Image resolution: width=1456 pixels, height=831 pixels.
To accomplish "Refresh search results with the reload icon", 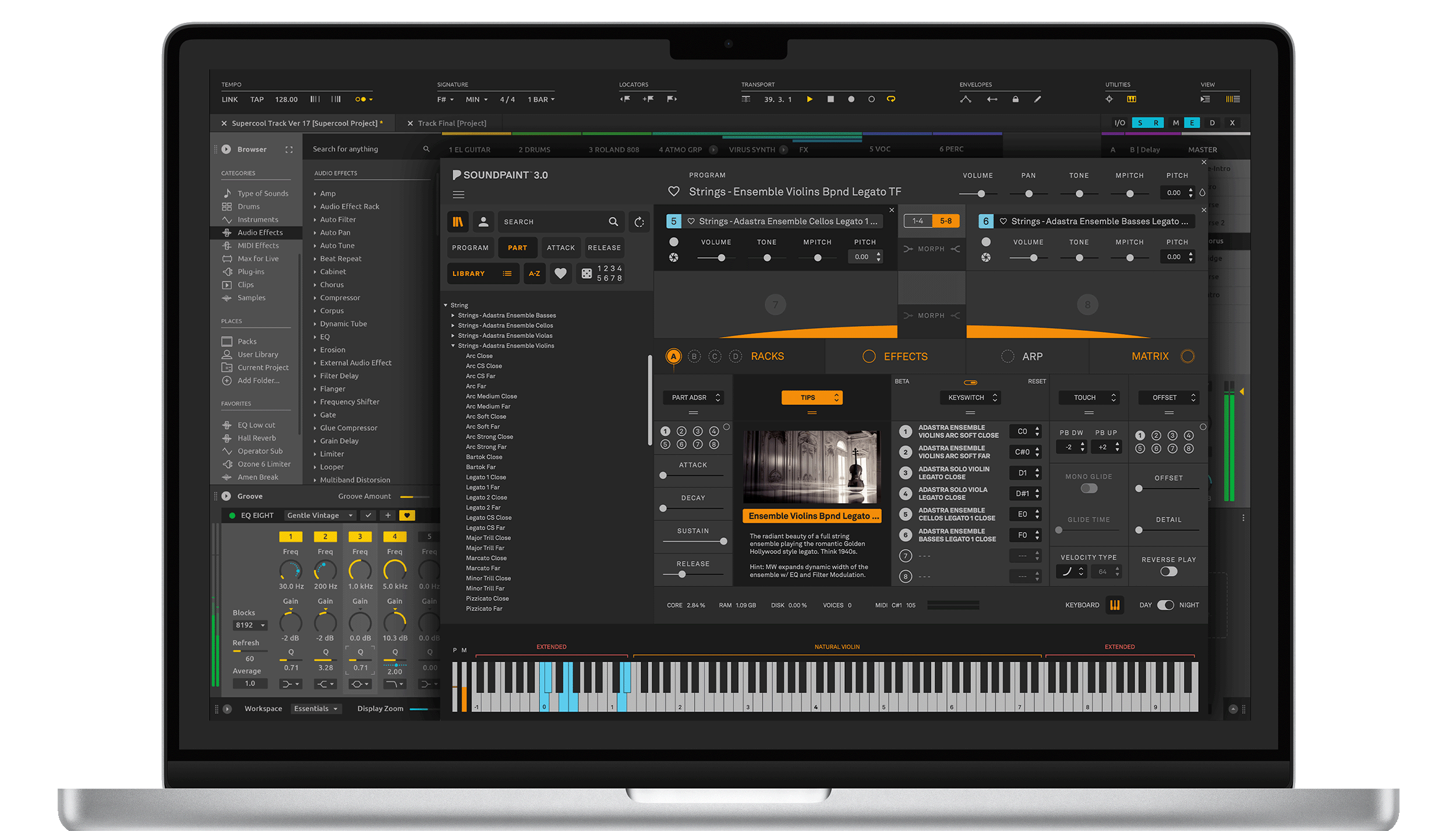I will click(x=639, y=221).
